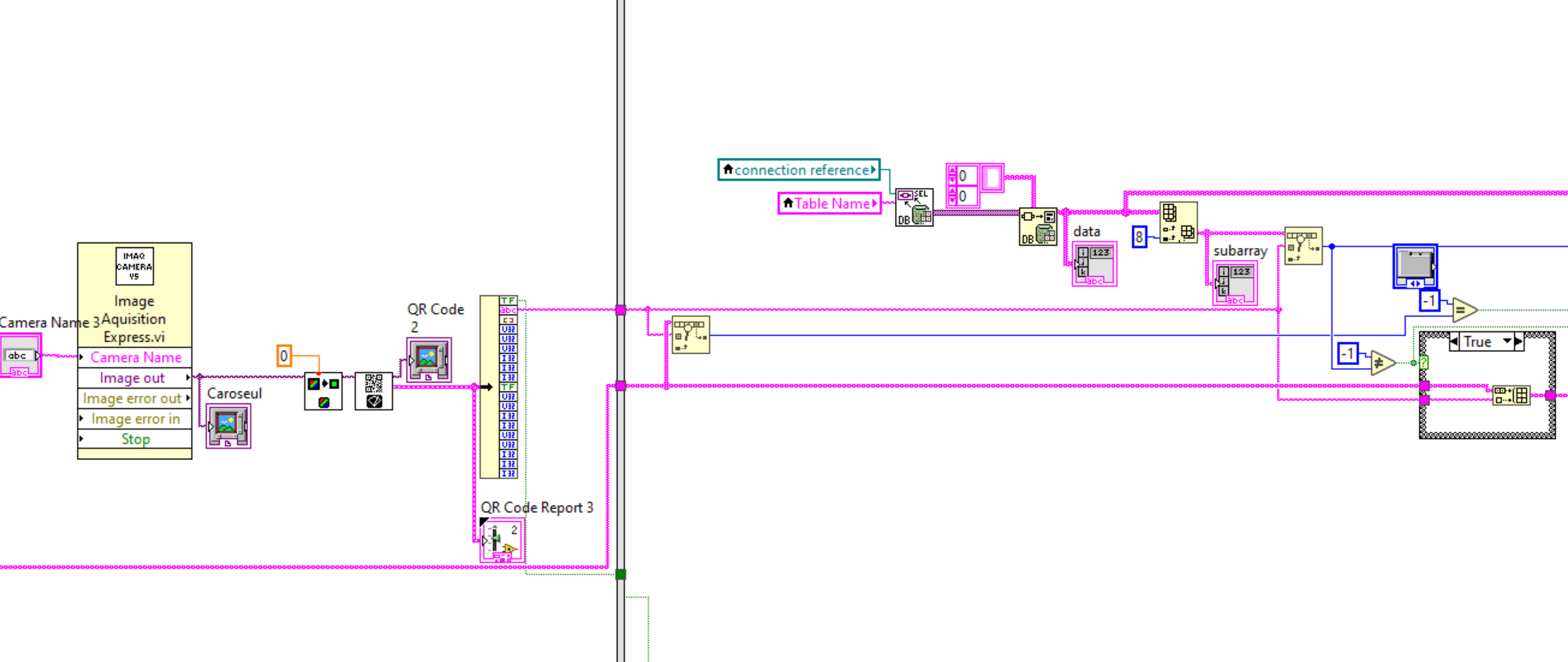This screenshot has width=1568, height=662.
Task: Select the DB select data VI
Action: pyautogui.click(x=914, y=207)
